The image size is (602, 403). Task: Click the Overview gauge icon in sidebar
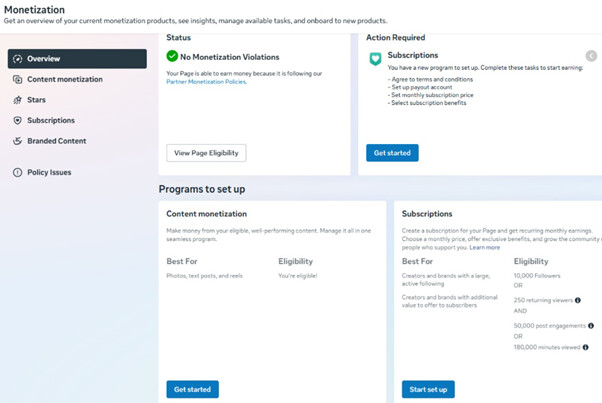[x=17, y=59]
